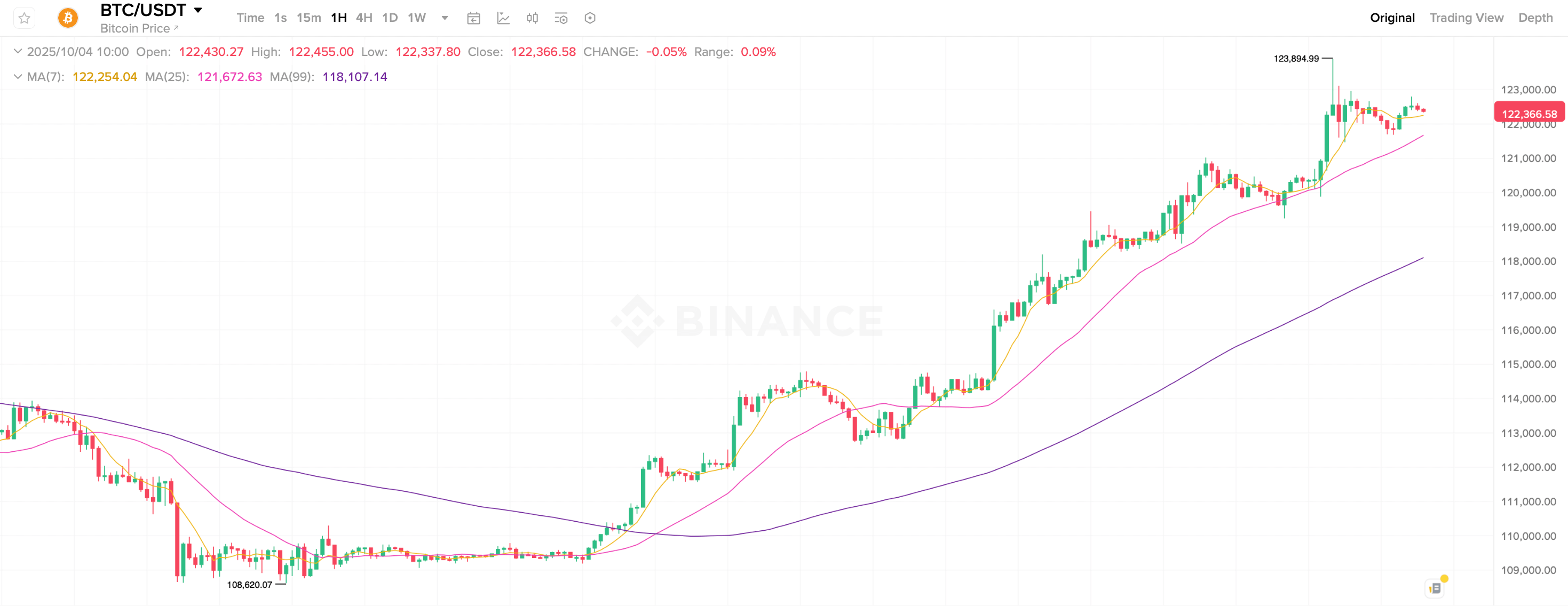Select the Time line chart view
This screenshot has height=606, width=1568.
tap(250, 18)
